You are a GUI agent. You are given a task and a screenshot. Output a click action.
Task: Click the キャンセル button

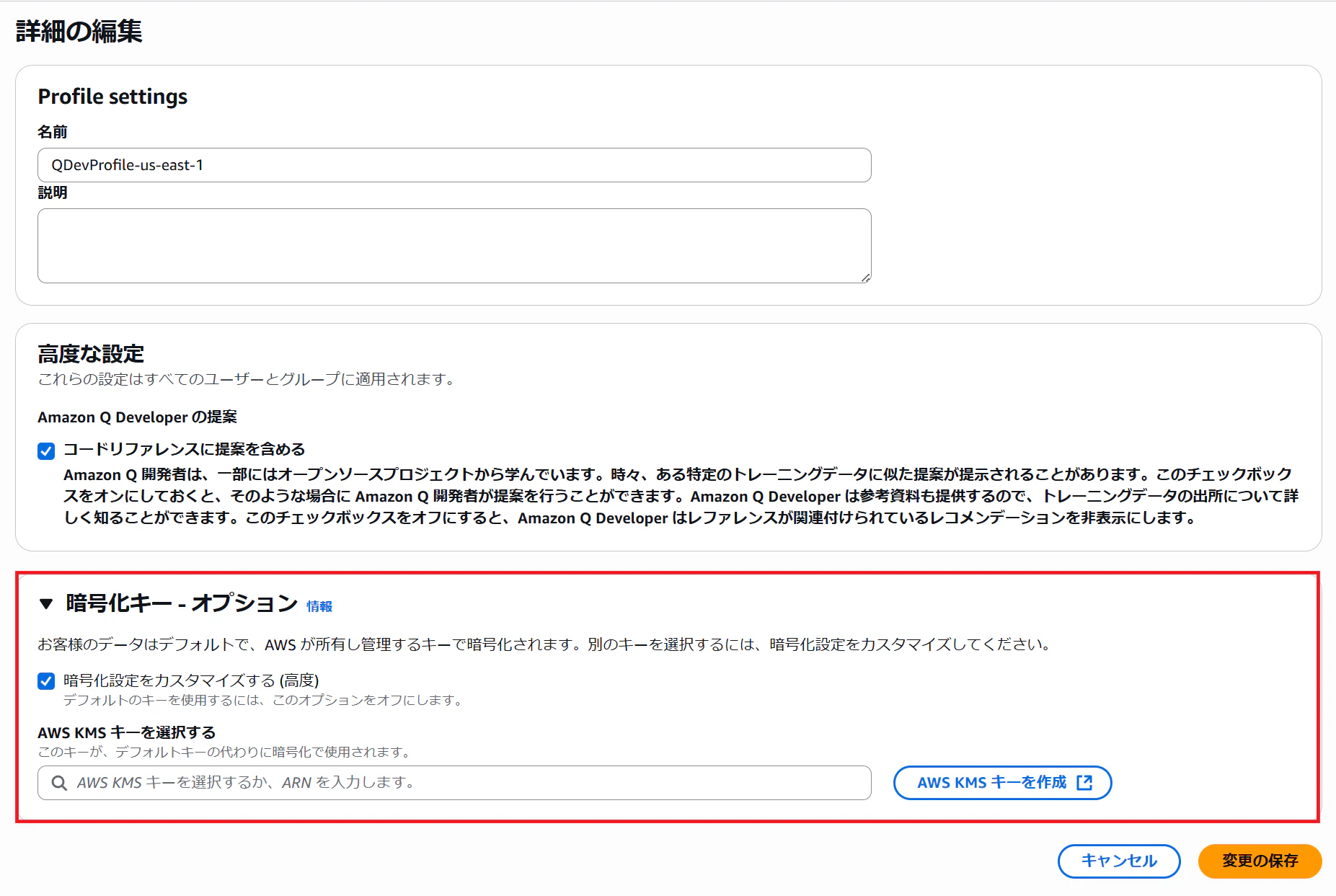point(1119,861)
